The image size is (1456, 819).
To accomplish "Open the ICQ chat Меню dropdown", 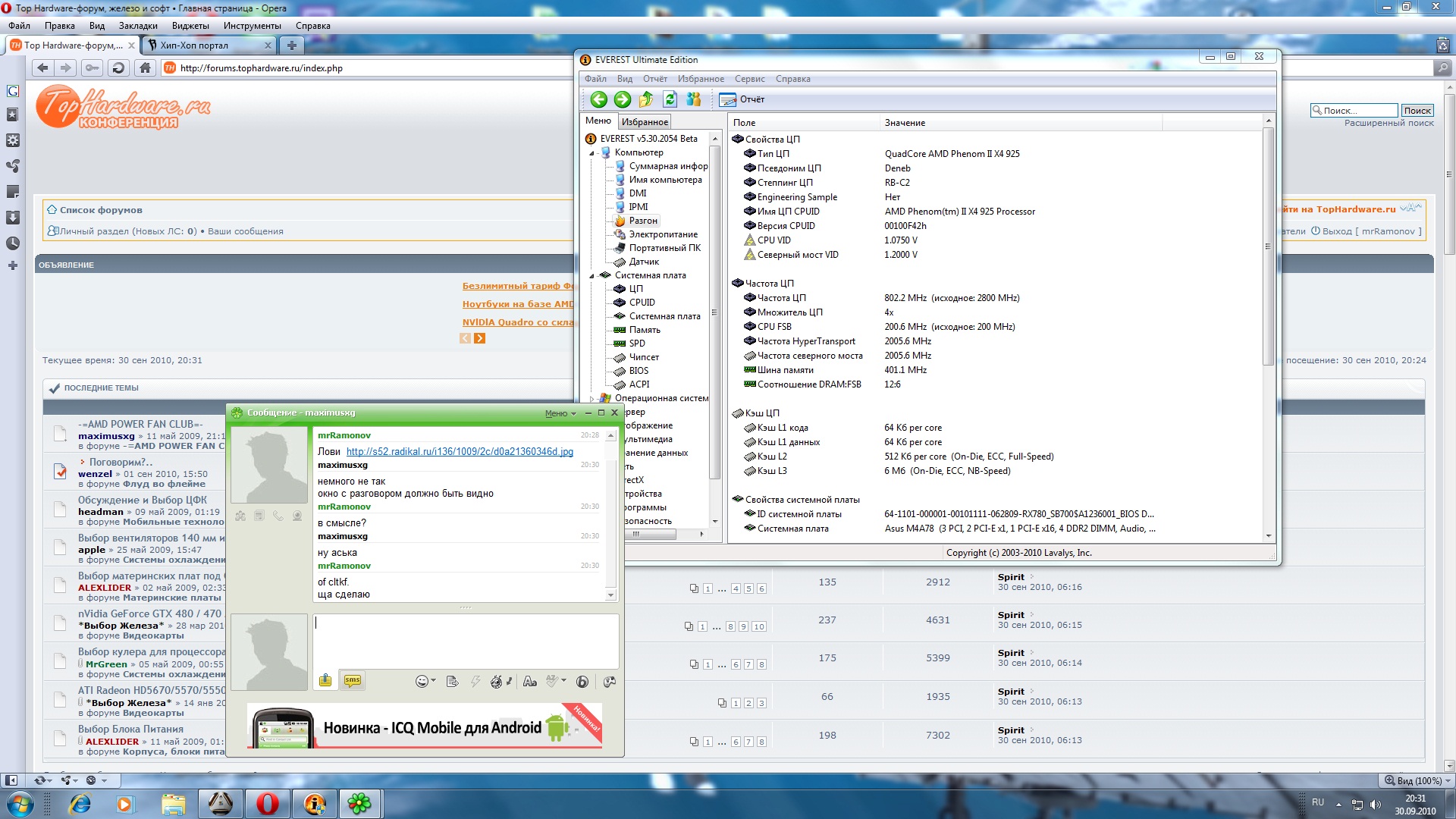I will click(x=560, y=413).
